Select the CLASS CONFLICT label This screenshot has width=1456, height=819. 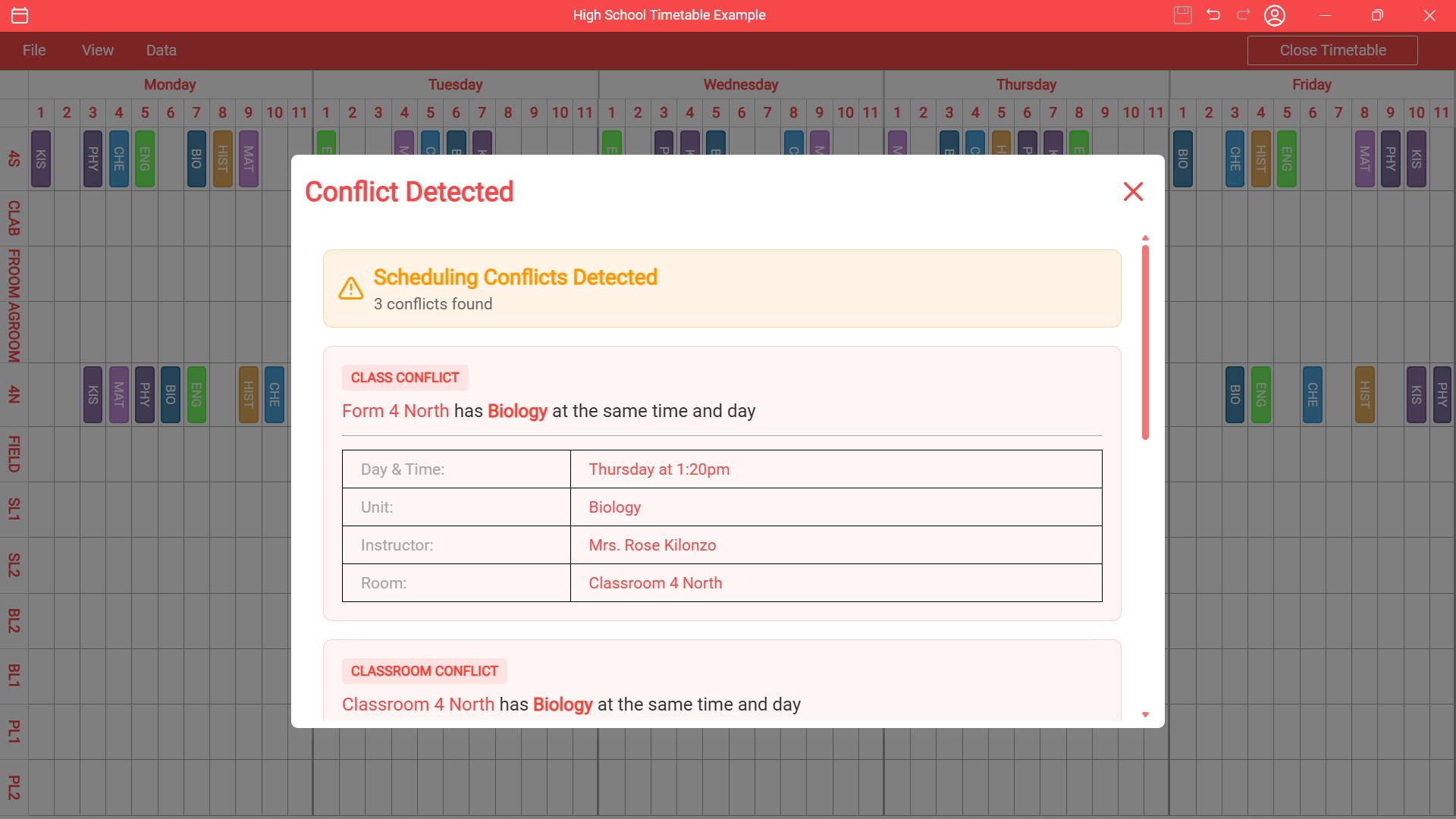coord(405,378)
